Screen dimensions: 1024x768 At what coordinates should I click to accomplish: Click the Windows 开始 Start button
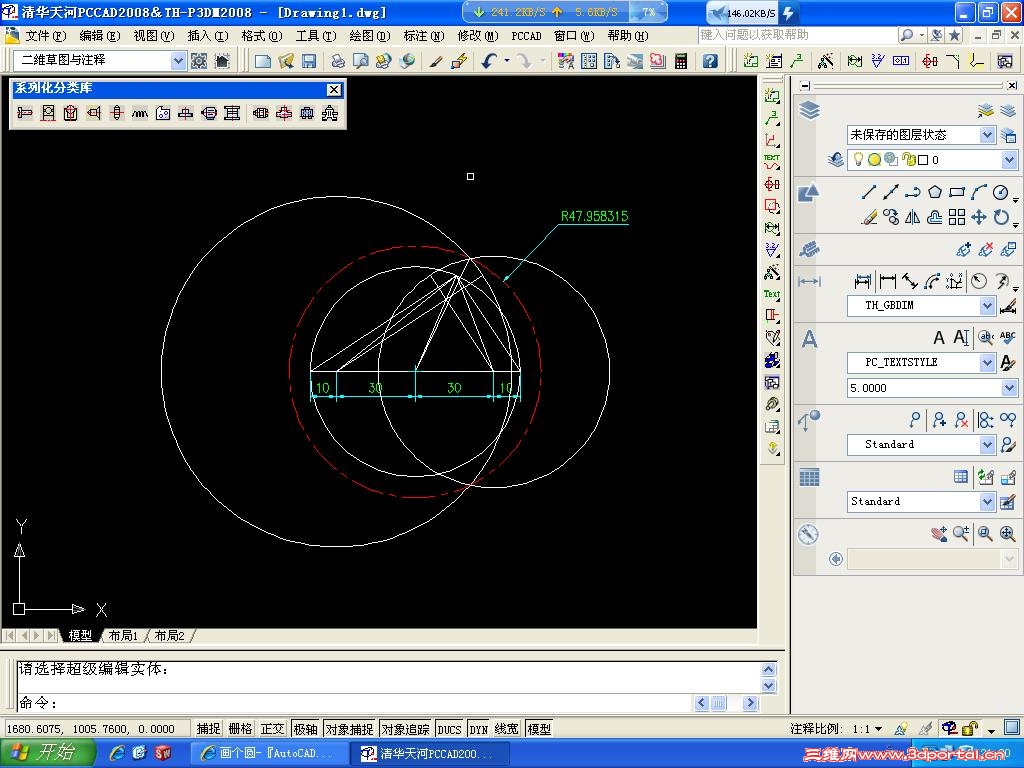coord(48,753)
